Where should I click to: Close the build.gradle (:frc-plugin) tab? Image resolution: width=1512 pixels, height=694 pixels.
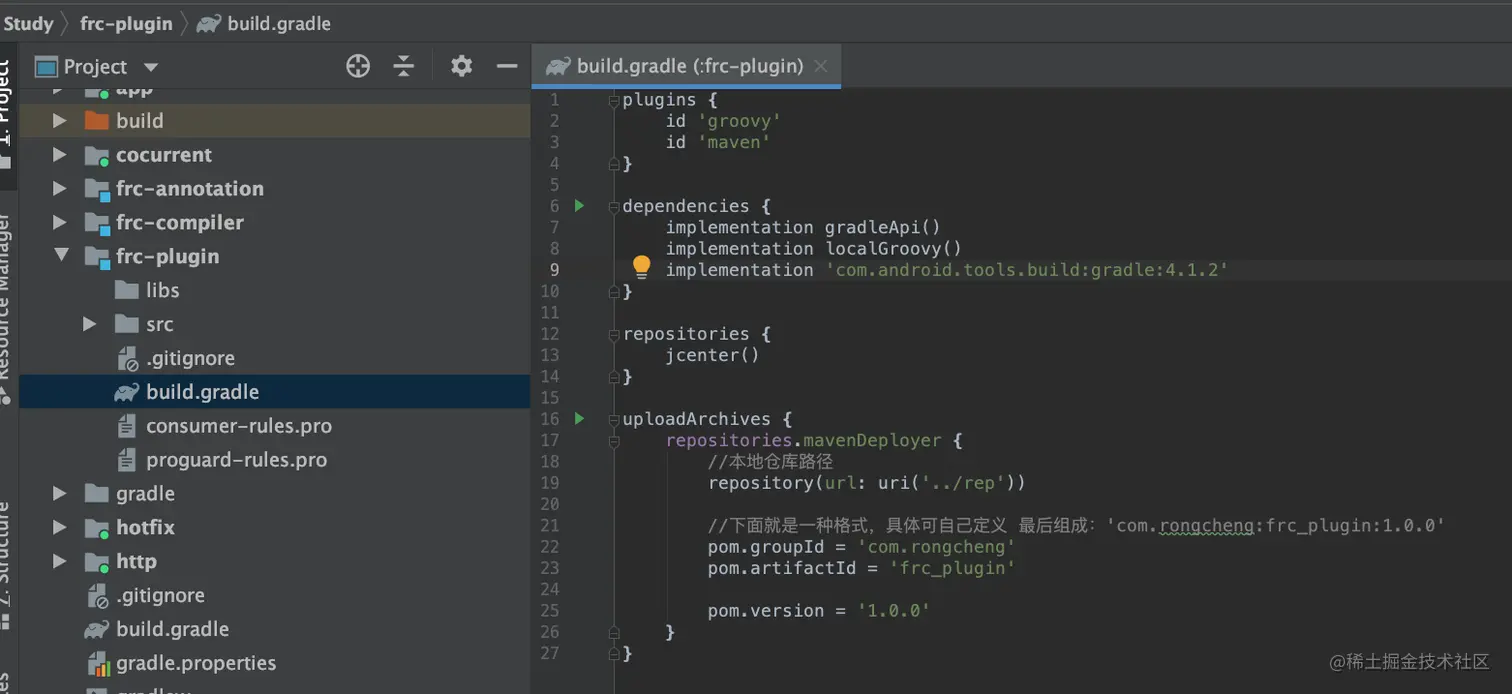pos(821,66)
